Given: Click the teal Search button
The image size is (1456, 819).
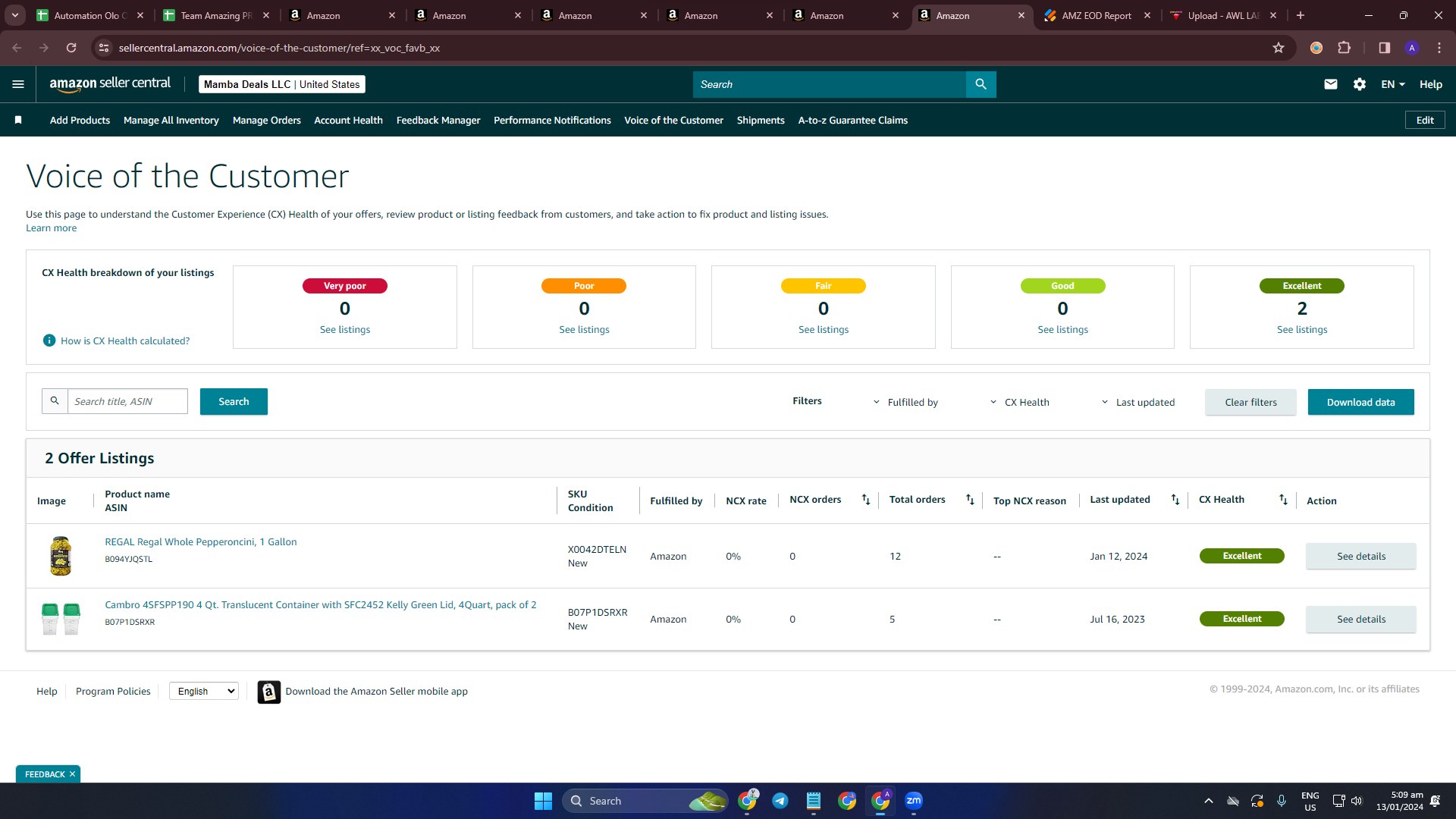Looking at the screenshot, I should point(234,401).
